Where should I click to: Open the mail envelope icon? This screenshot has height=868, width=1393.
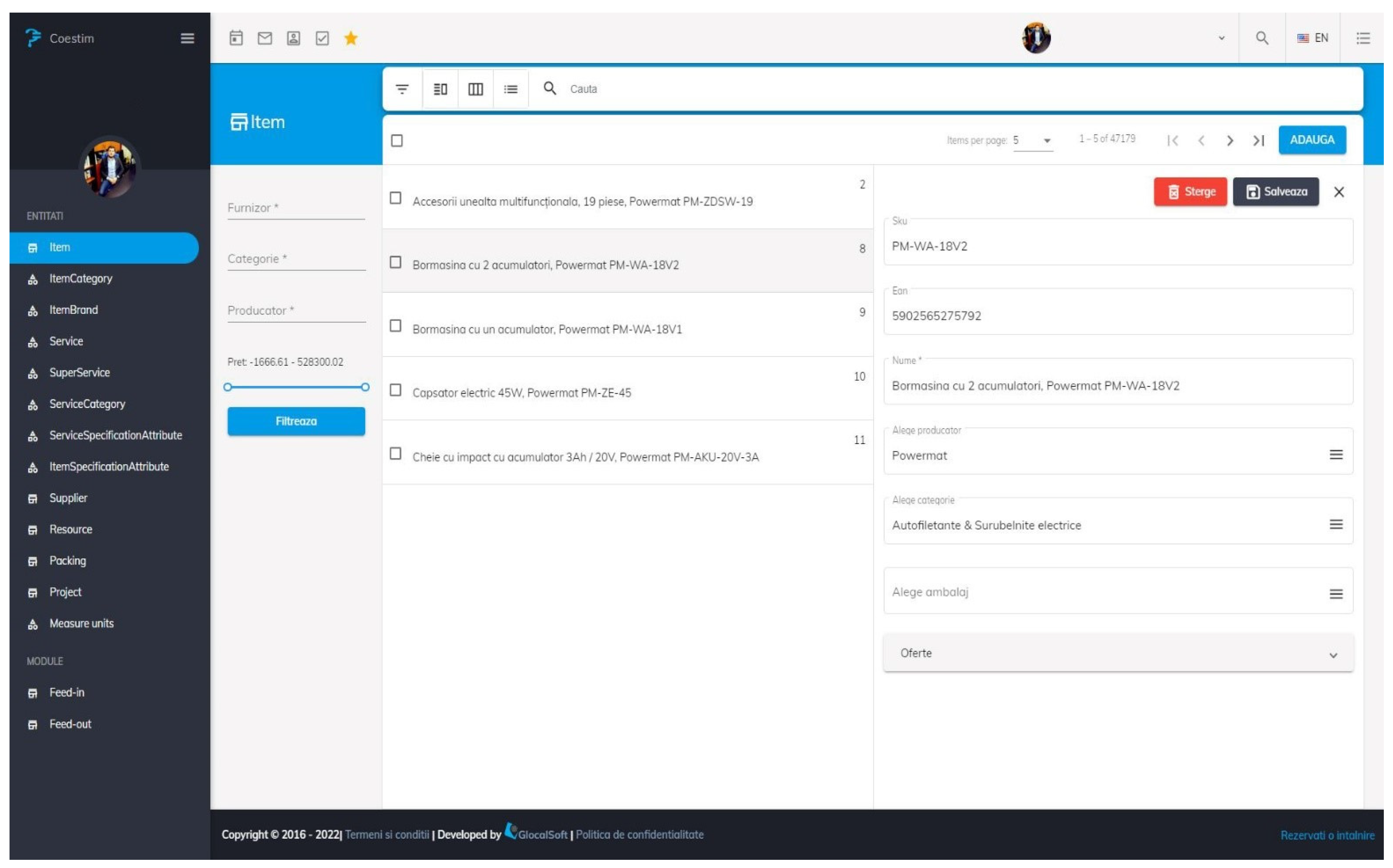[x=265, y=38]
